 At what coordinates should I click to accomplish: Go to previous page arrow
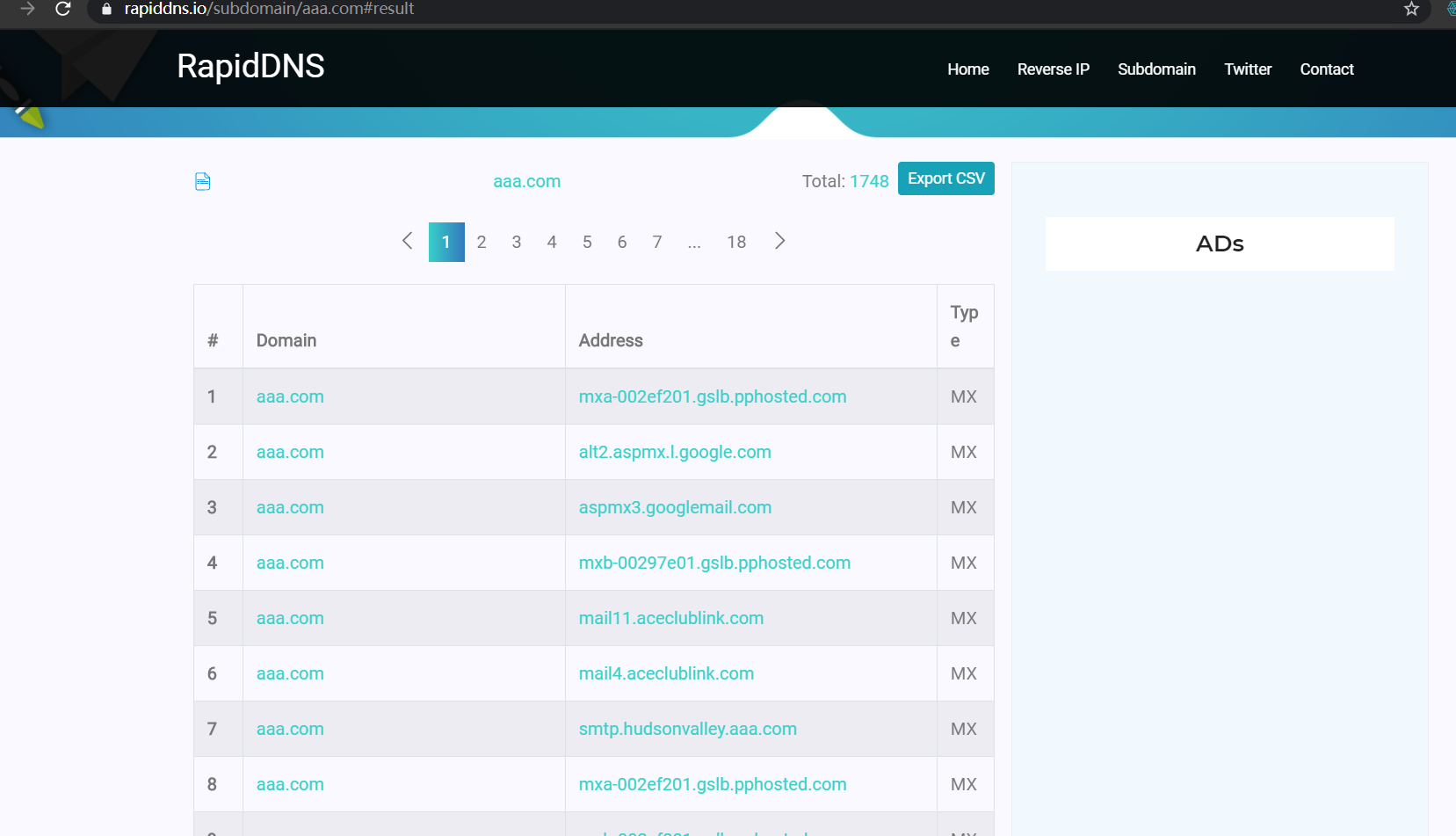coord(407,241)
